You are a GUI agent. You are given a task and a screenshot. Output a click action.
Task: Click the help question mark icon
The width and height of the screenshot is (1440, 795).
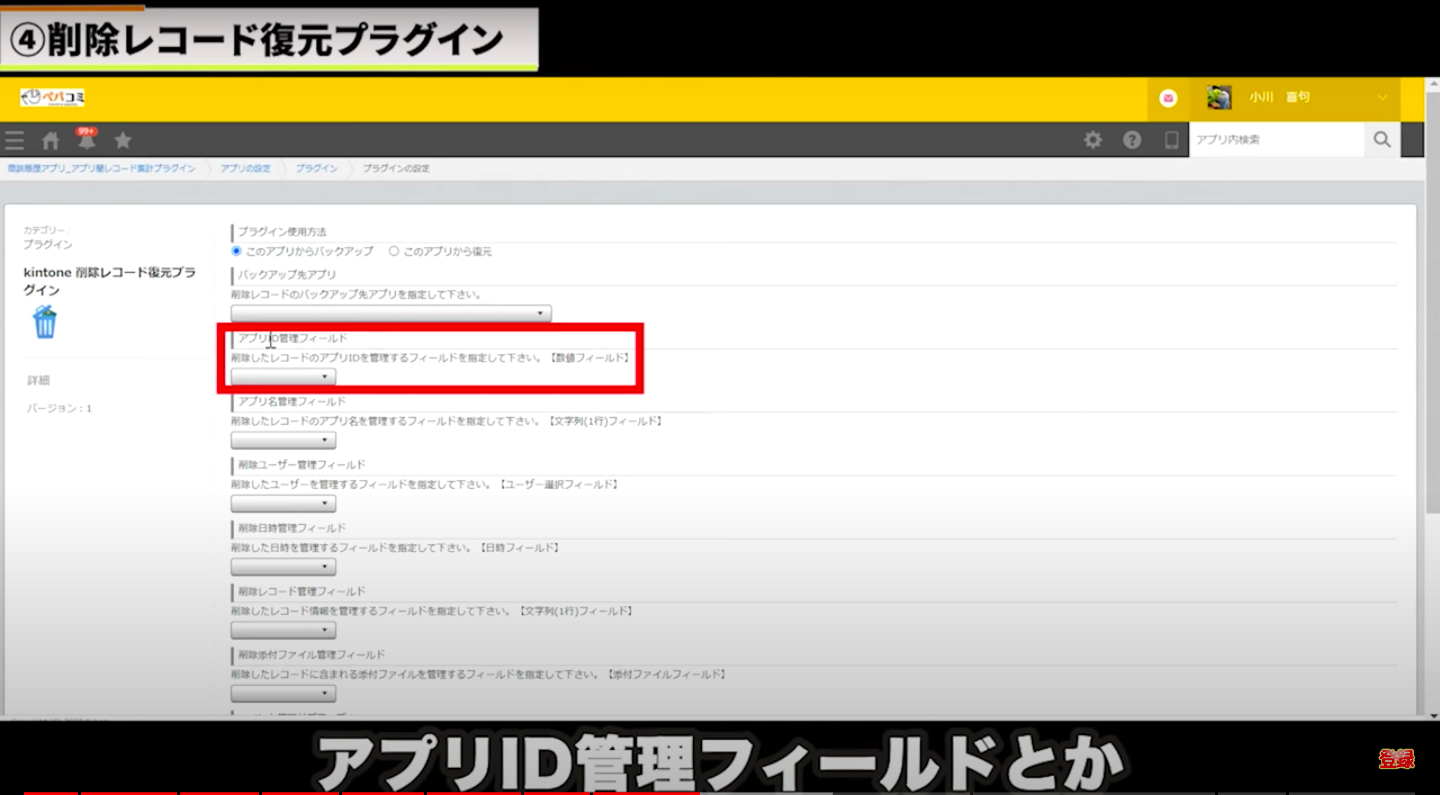coord(1132,140)
